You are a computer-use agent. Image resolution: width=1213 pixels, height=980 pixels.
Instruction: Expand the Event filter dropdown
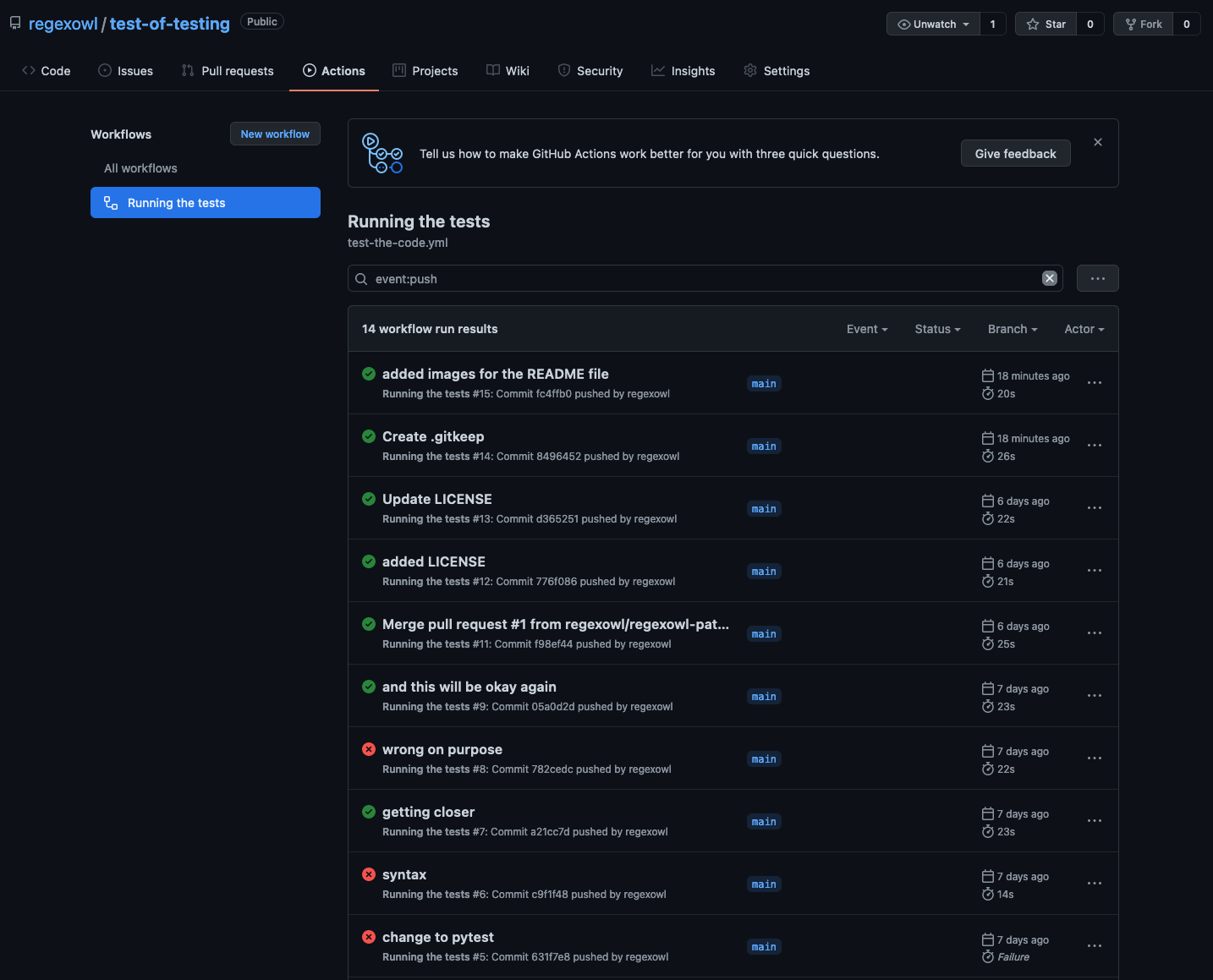pyautogui.click(x=867, y=329)
